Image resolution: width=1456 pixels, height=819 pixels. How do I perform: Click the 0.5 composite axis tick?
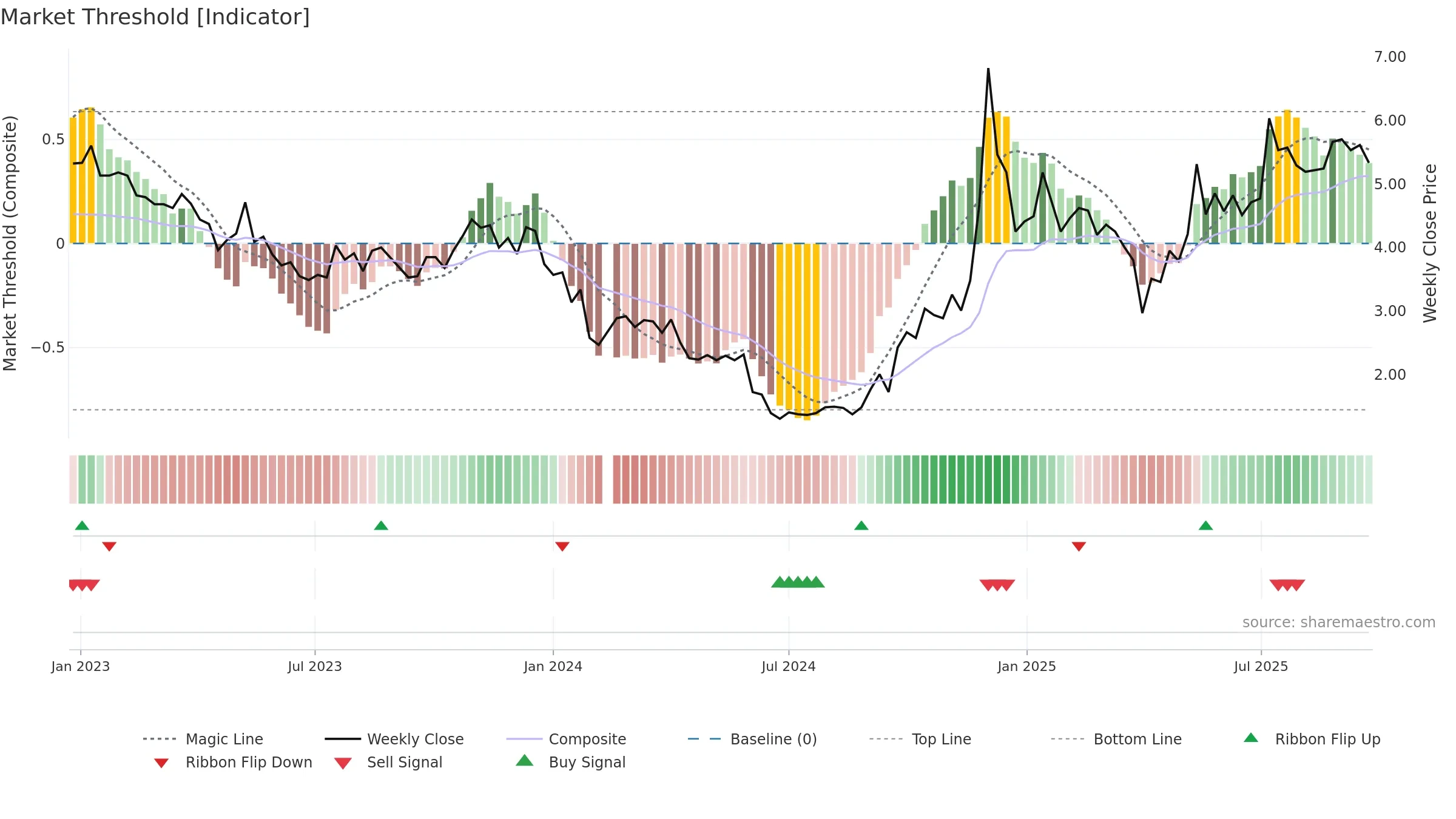point(53,140)
